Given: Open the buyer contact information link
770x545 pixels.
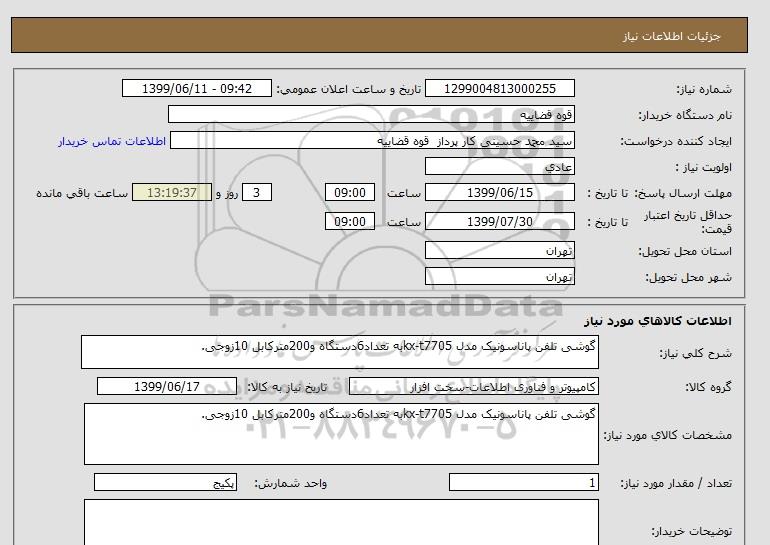Looking at the screenshot, I should [x=112, y=141].
